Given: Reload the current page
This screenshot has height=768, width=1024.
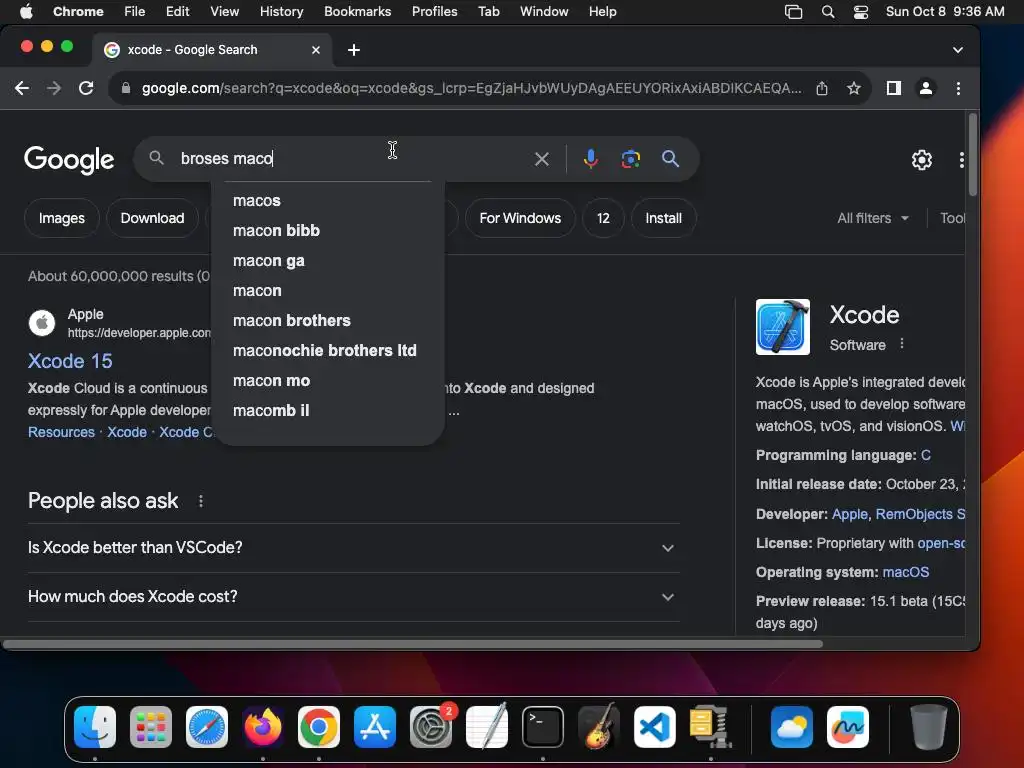Looking at the screenshot, I should click(86, 88).
